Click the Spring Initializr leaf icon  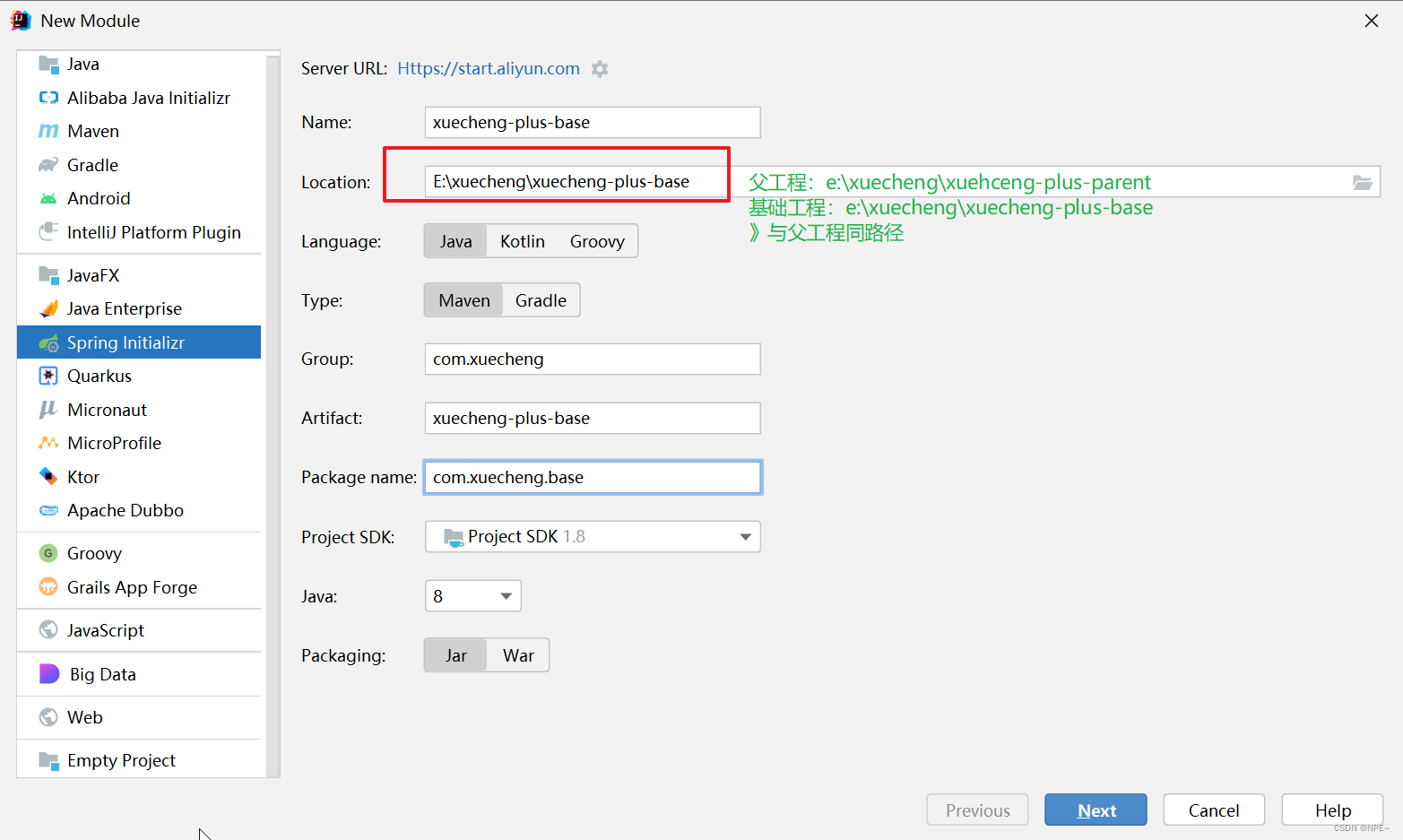48,342
